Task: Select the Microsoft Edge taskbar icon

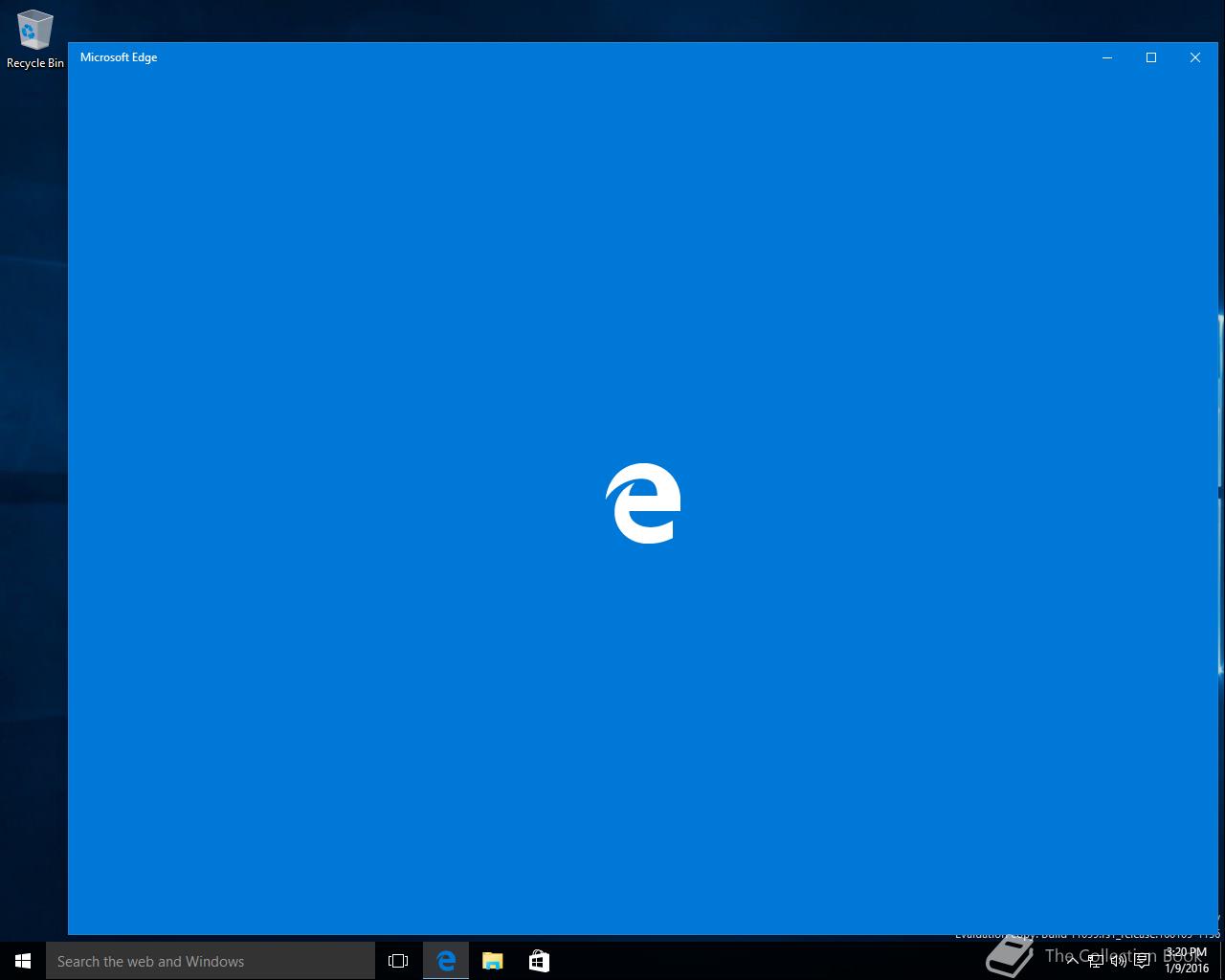Action: tap(446, 961)
